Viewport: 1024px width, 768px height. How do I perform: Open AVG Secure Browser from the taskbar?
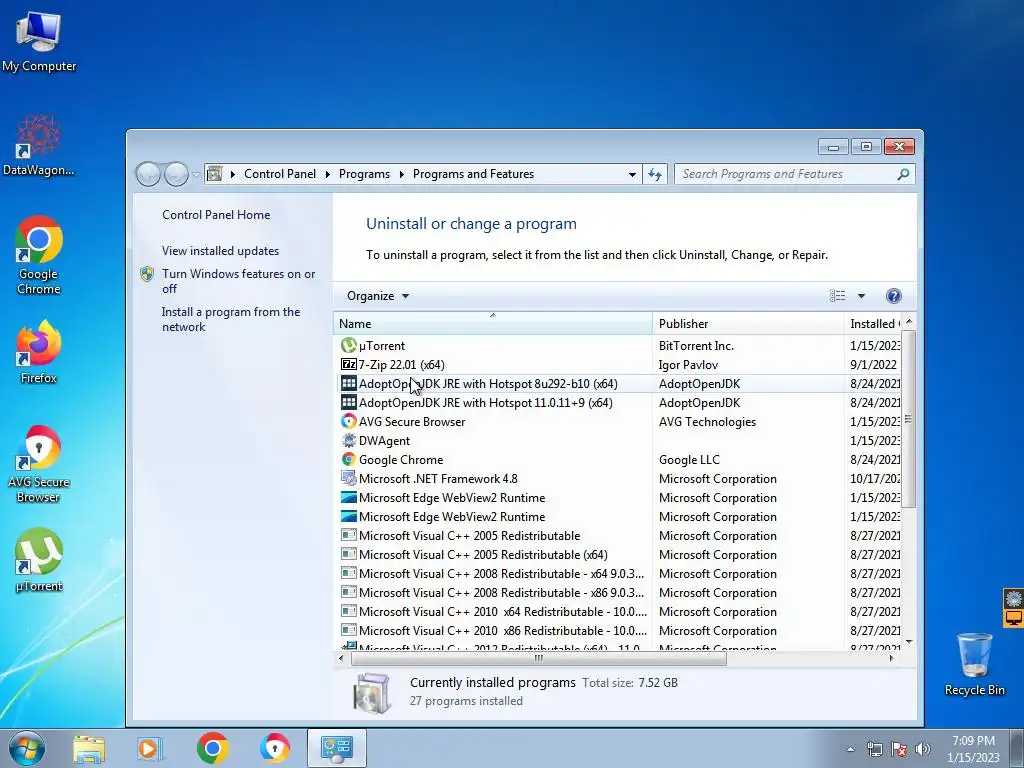pyautogui.click(x=275, y=748)
